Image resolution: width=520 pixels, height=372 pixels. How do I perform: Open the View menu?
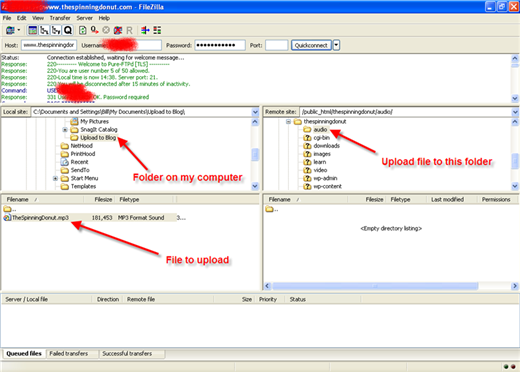[x=38, y=18]
